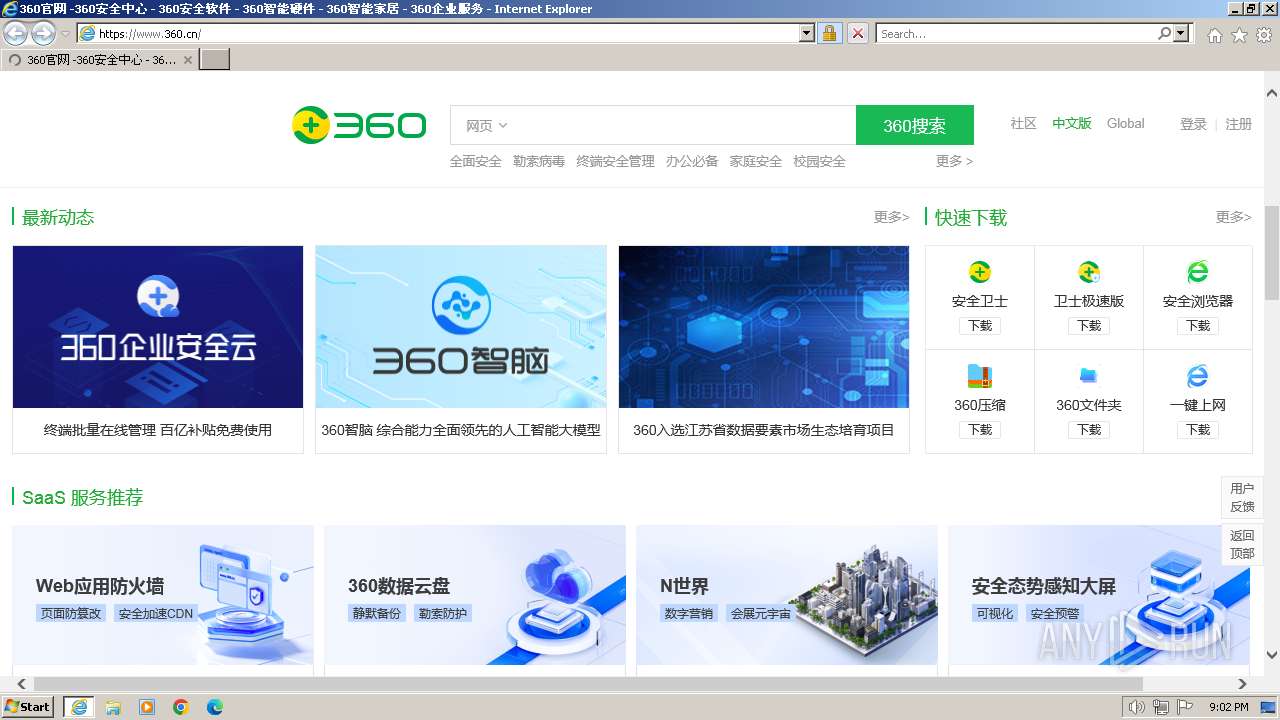Click the 360压缩 icon

(980, 376)
